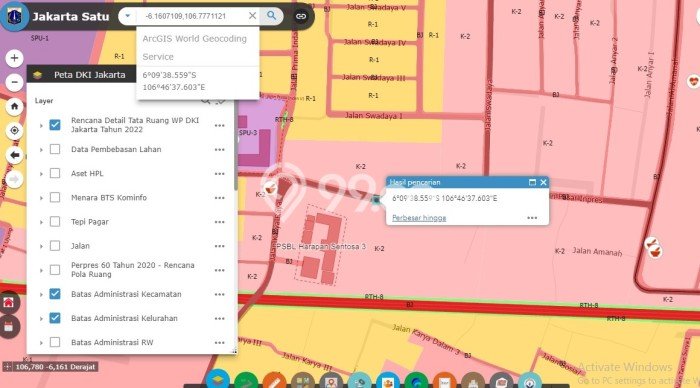Click the search coordinates input field
The height and width of the screenshot is (388, 700).
[x=192, y=16]
